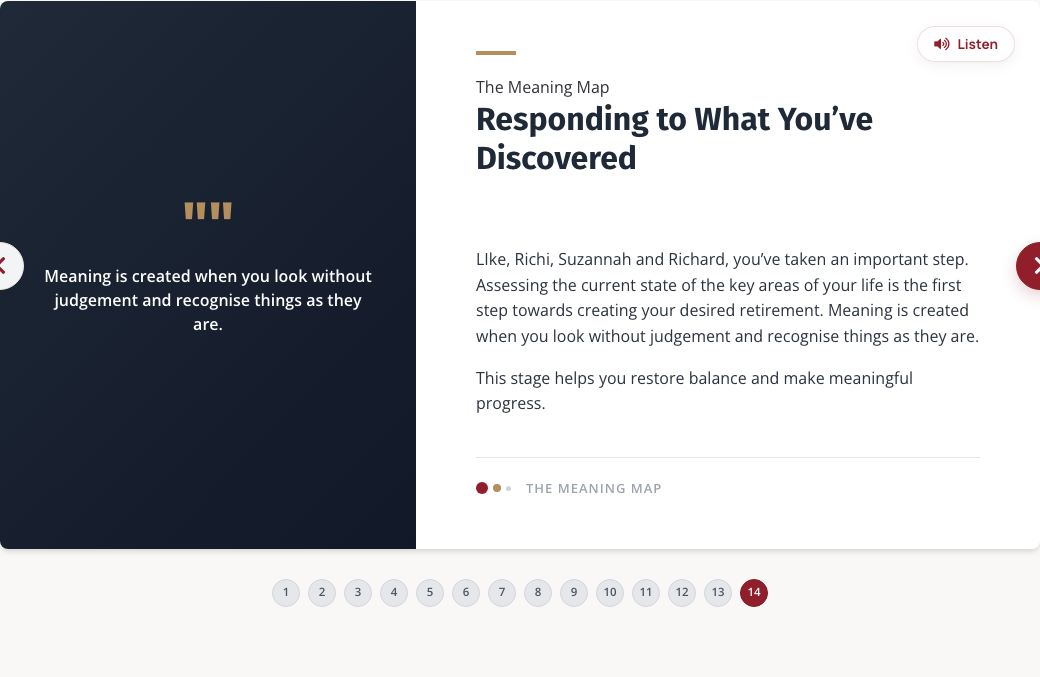Viewport: 1040px width, 677px height.
Task: Click the Listen speaker button
Action: pyautogui.click(x=966, y=44)
